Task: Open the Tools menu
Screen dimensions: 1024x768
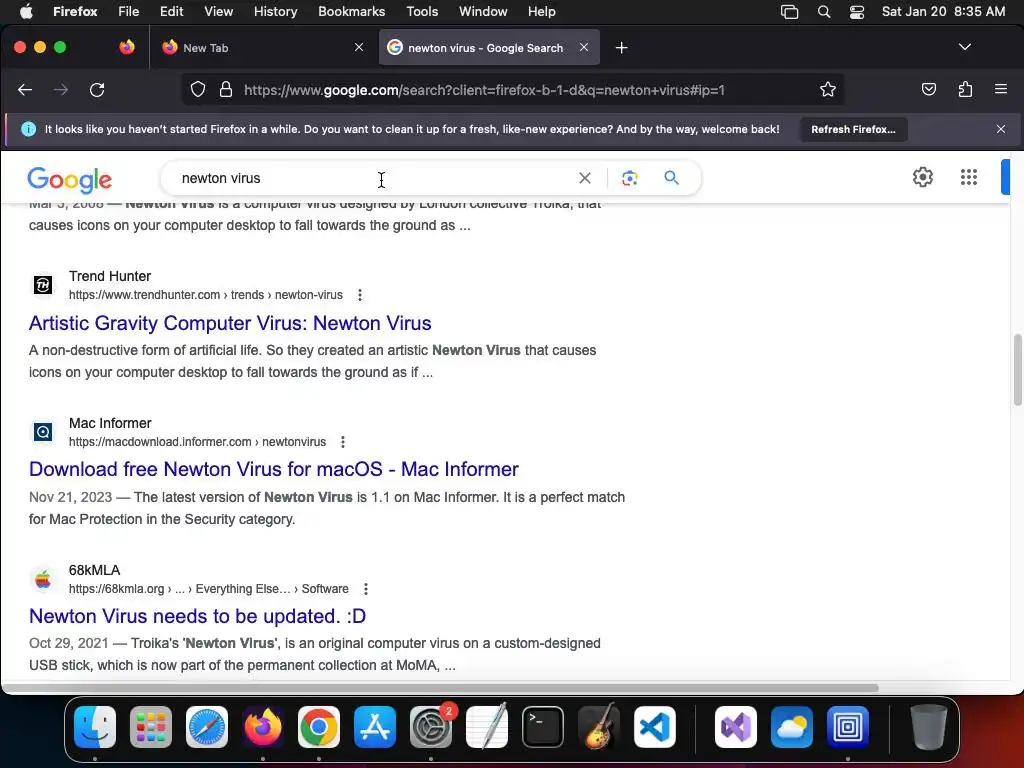Action: tap(422, 12)
